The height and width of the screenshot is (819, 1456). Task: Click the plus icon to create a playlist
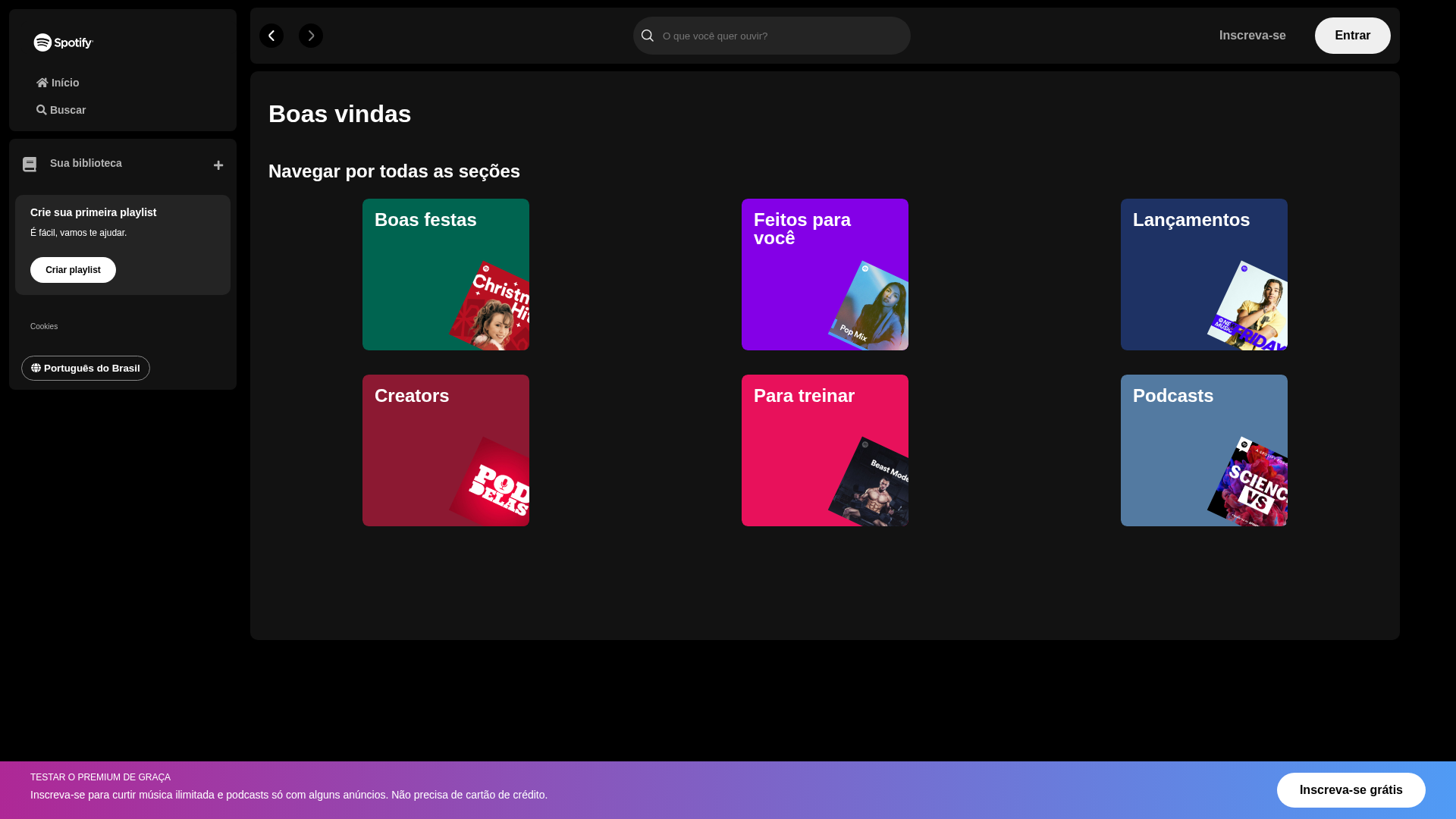point(218,165)
